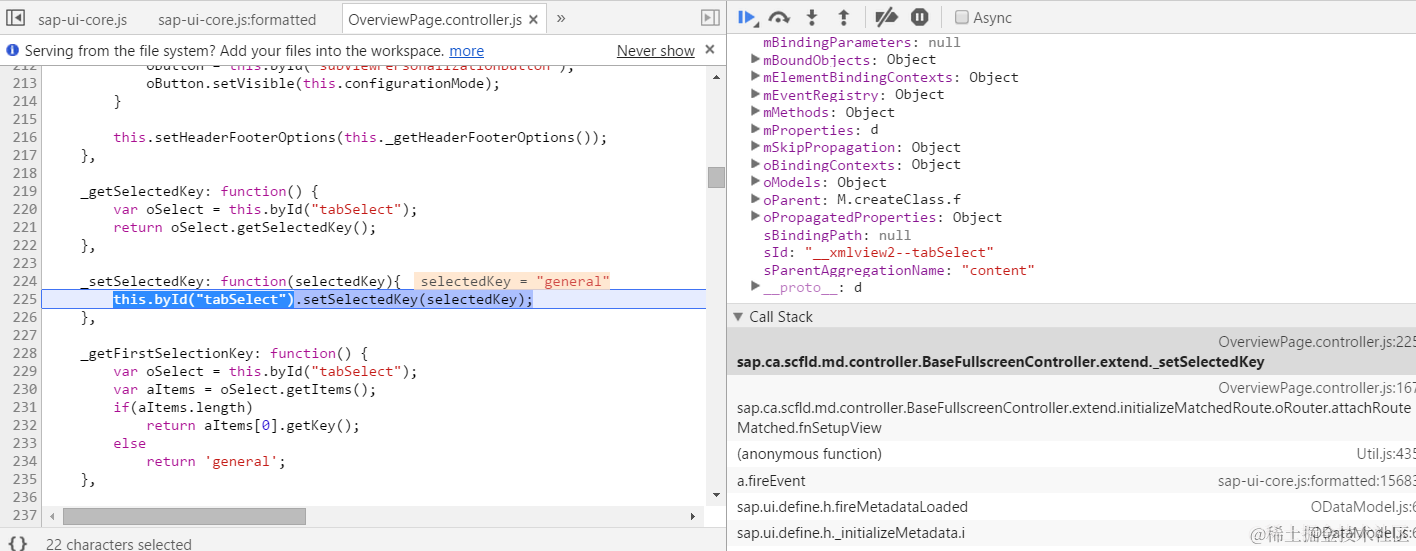The image size is (1416, 551).
Task: Step out of current function
Action: pos(843,17)
